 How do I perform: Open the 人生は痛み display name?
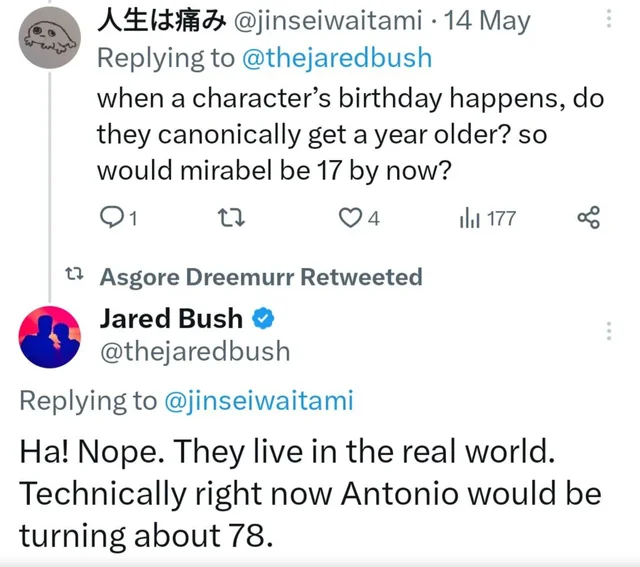(162, 22)
